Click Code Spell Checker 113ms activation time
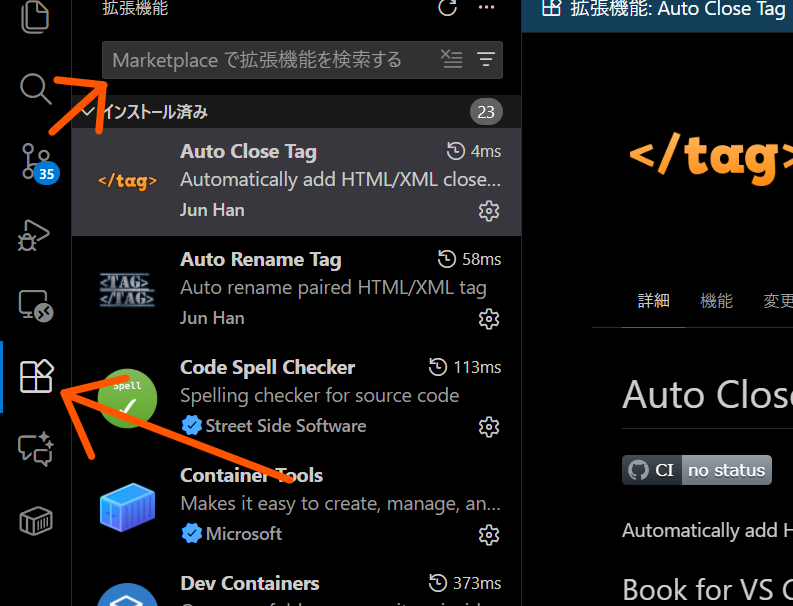793x606 pixels. point(465,367)
